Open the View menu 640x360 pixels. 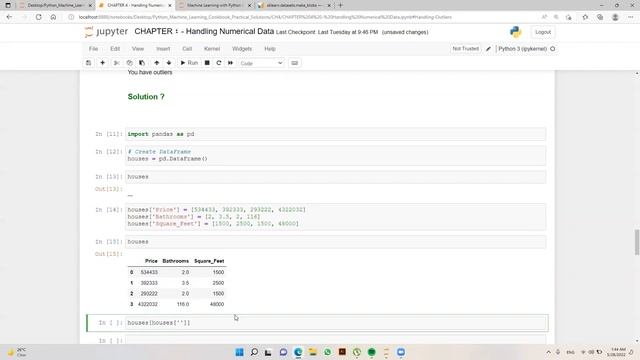pos(138,49)
